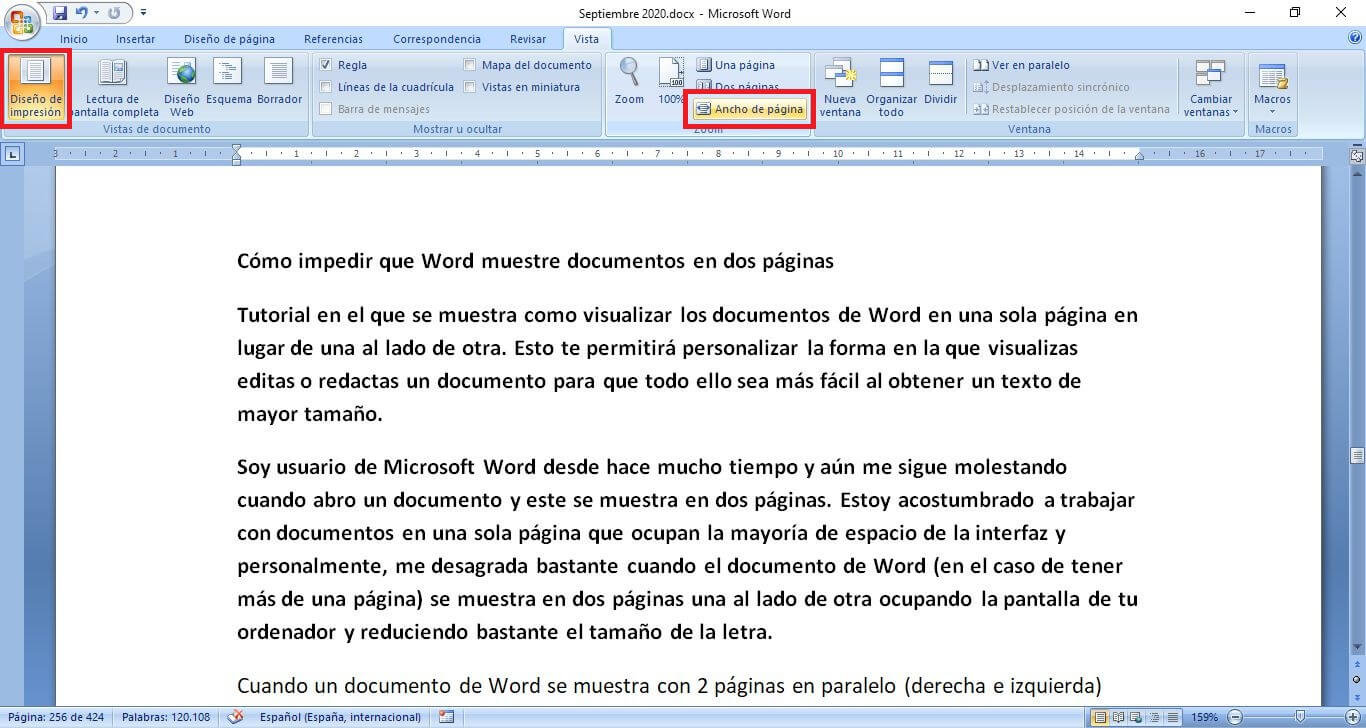Switch to the Inicio tab
Screen dimensions: 1366x728
click(74, 39)
